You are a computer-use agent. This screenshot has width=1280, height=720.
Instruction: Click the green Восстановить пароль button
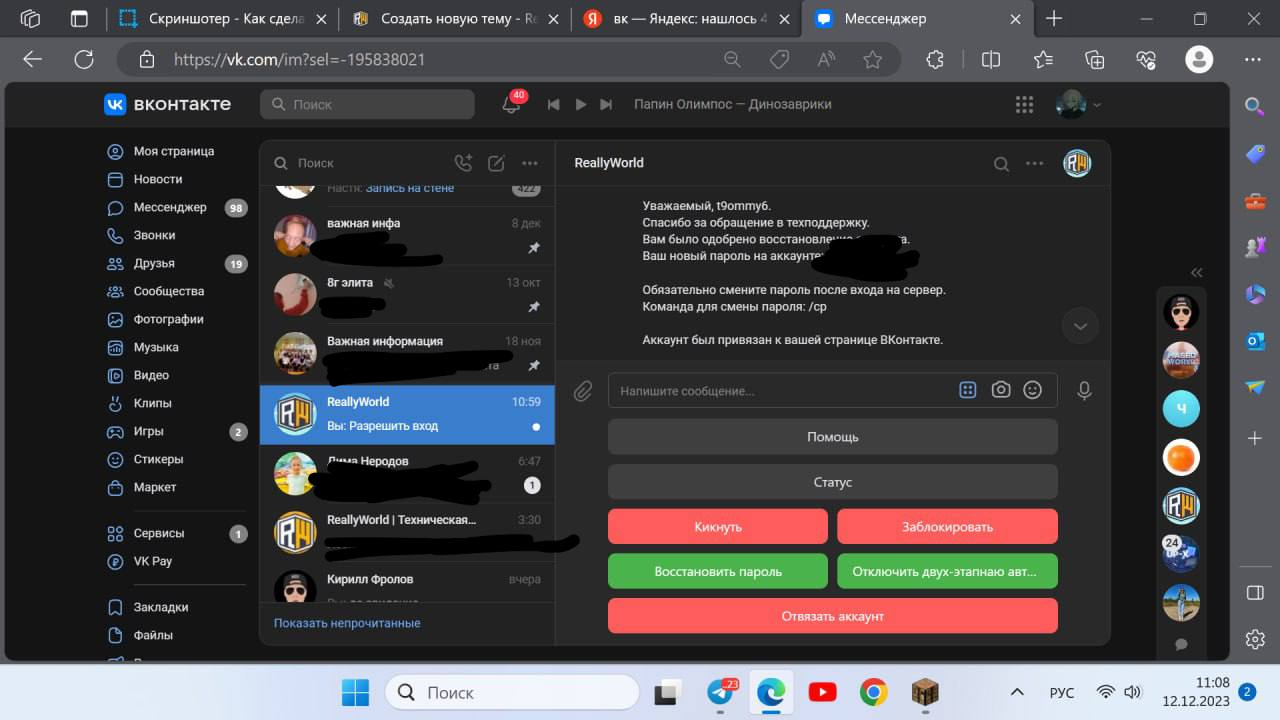coord(718,571)
